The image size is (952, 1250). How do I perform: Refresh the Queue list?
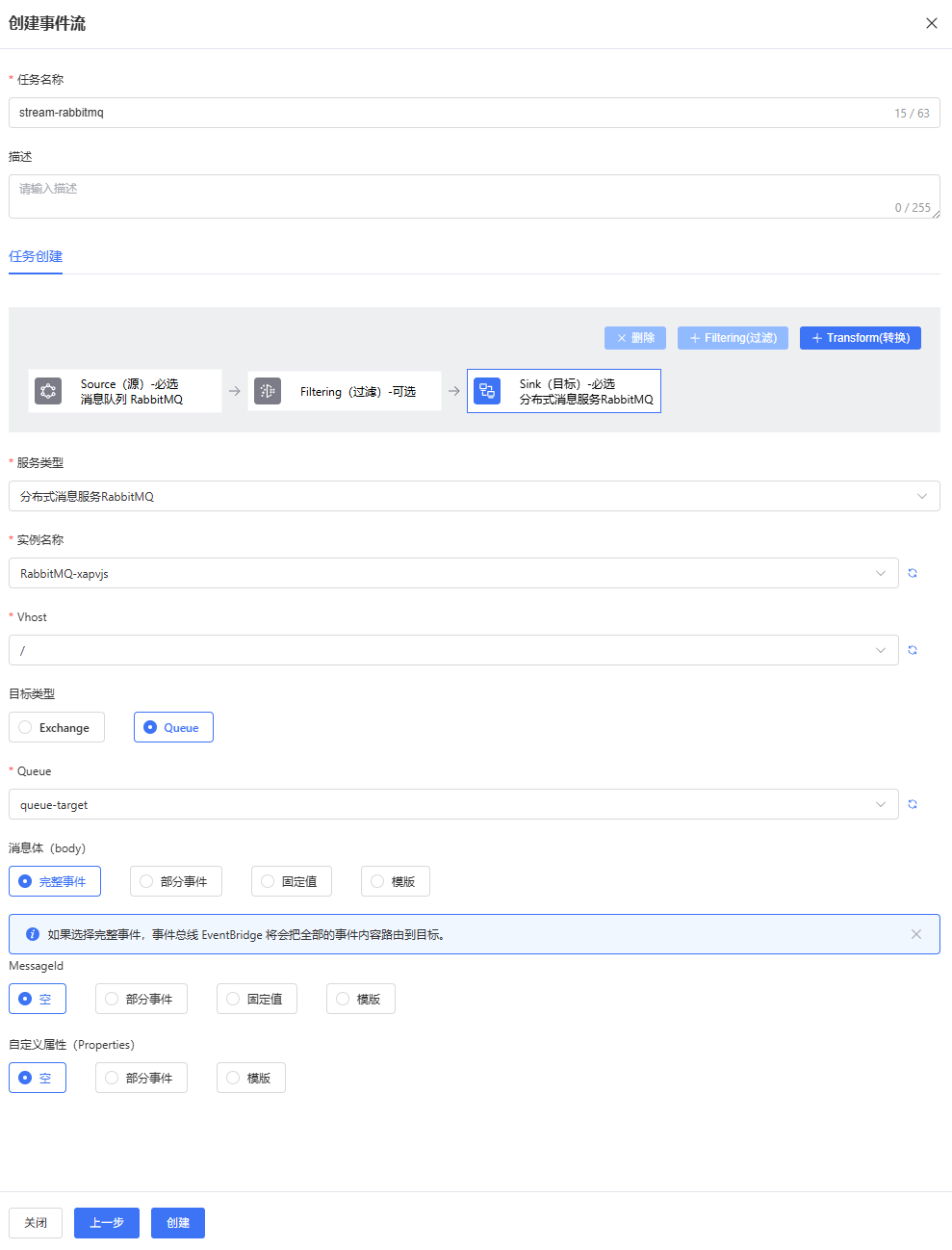pyautogui.click(x=913, y=804)
